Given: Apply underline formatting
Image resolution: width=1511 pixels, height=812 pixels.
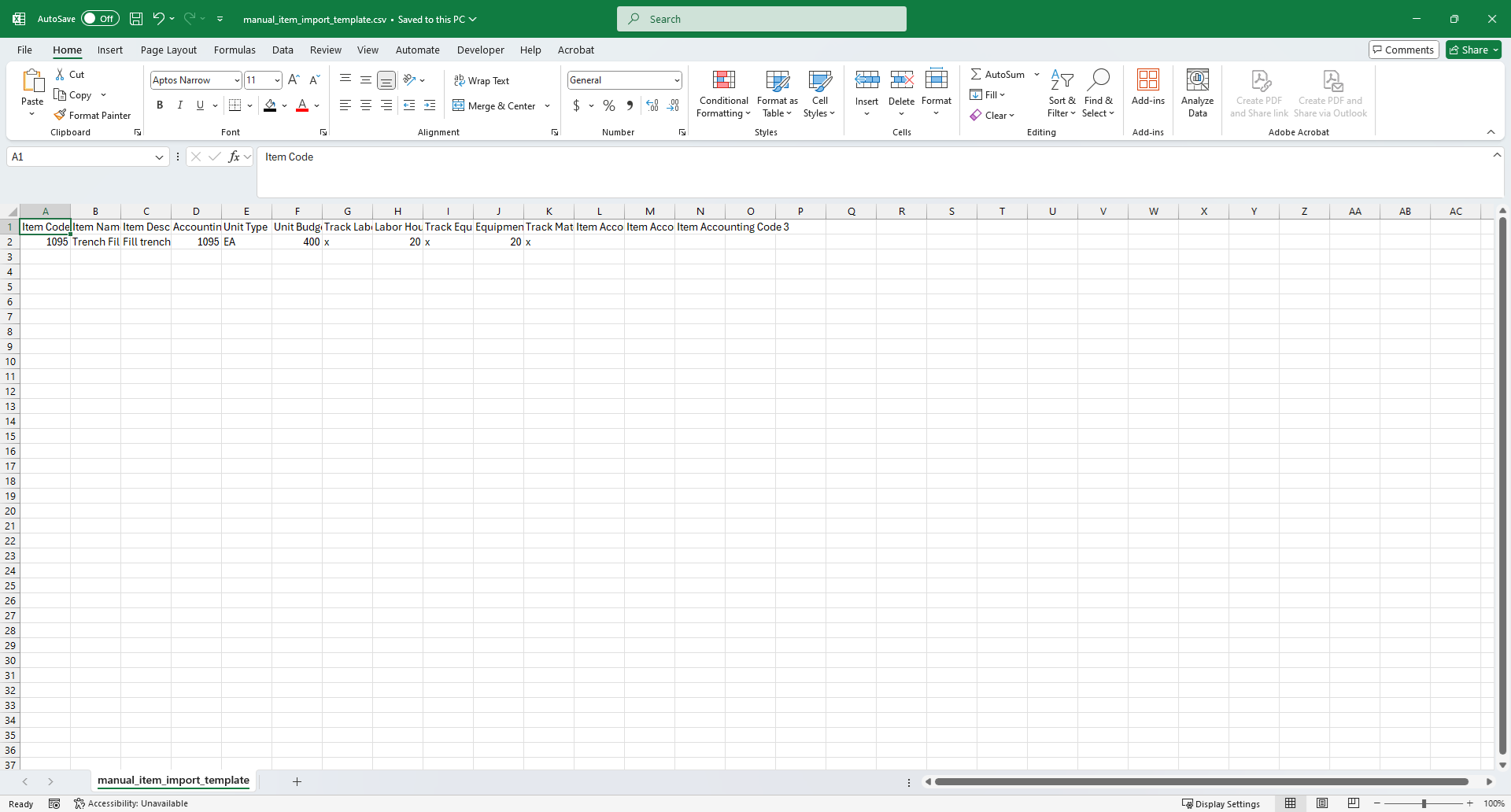Looking at the screenshot, I should (x=200, y=105).
